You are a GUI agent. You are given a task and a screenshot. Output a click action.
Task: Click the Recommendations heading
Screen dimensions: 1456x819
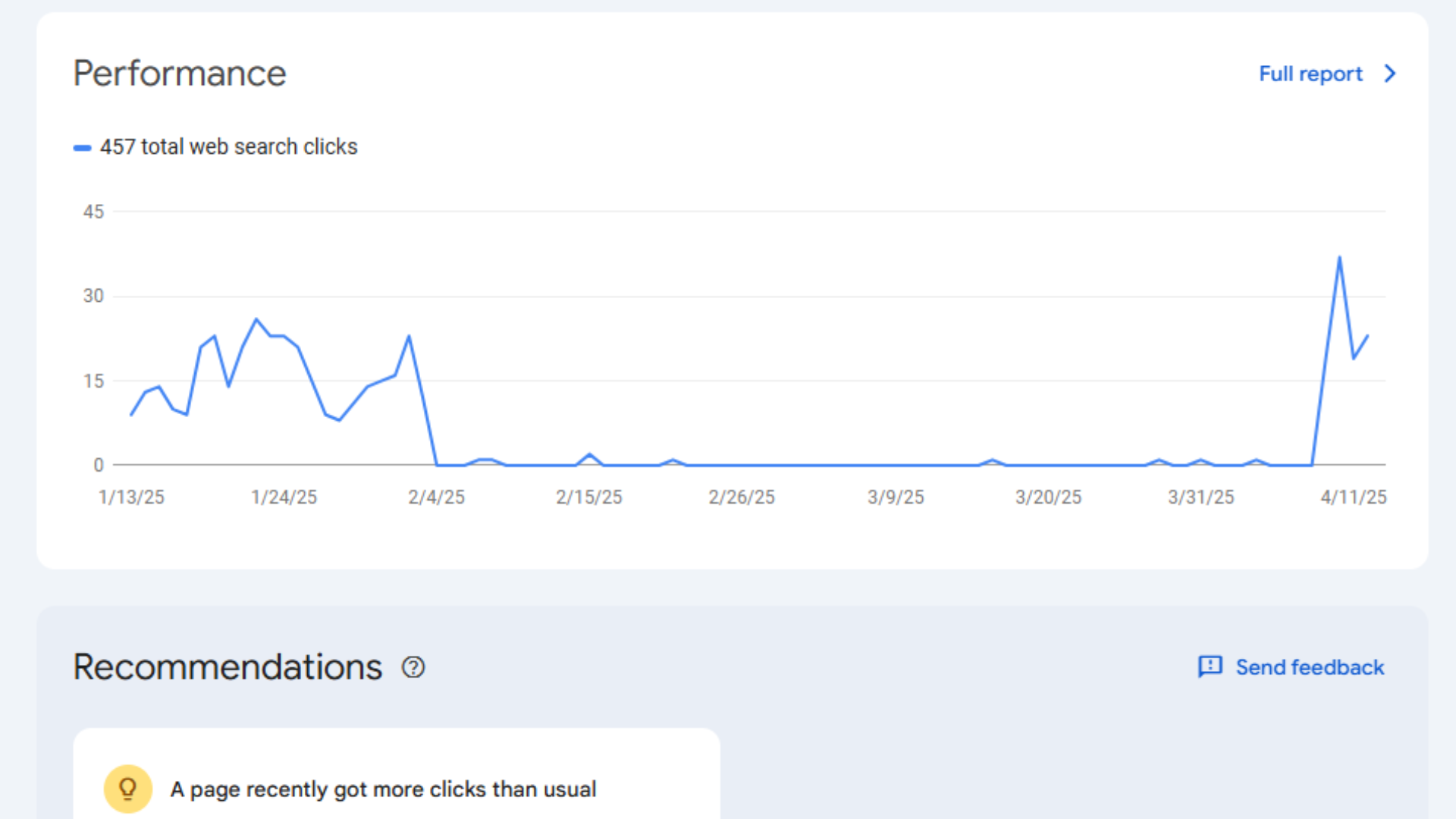tap(227, 667)
